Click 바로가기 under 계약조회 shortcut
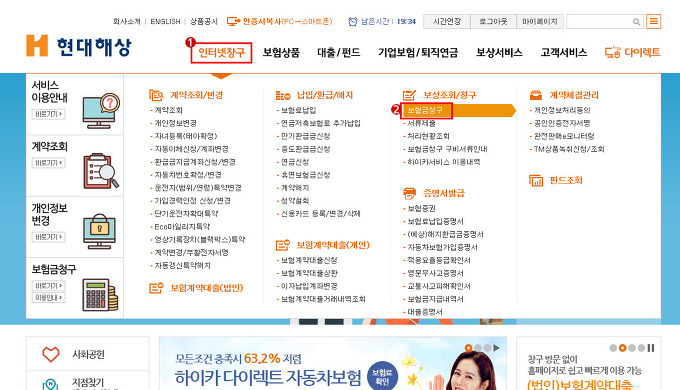The width and height of the screenshot is (680, 390). [49, 163]
